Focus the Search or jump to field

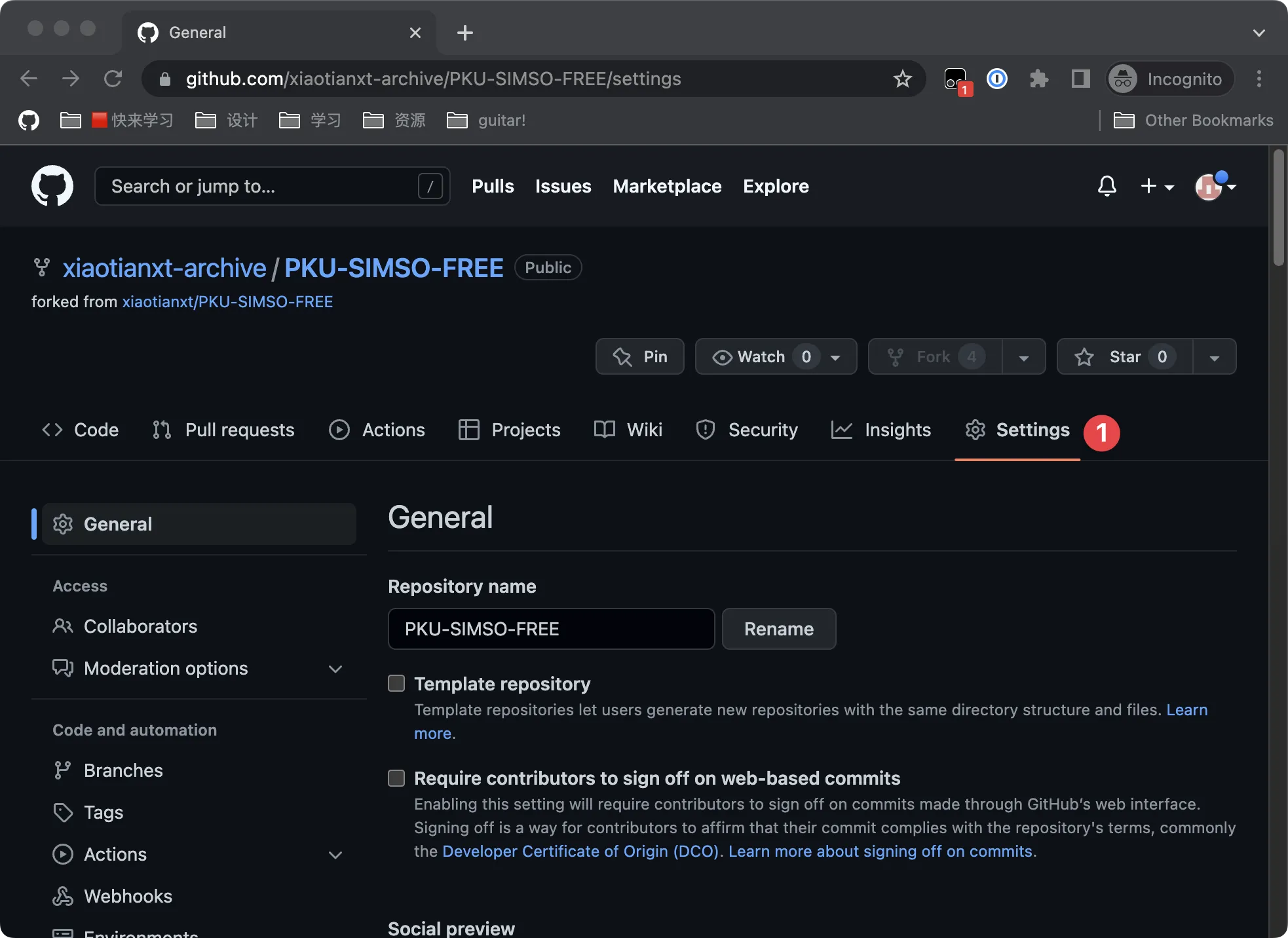pos(272,186)
